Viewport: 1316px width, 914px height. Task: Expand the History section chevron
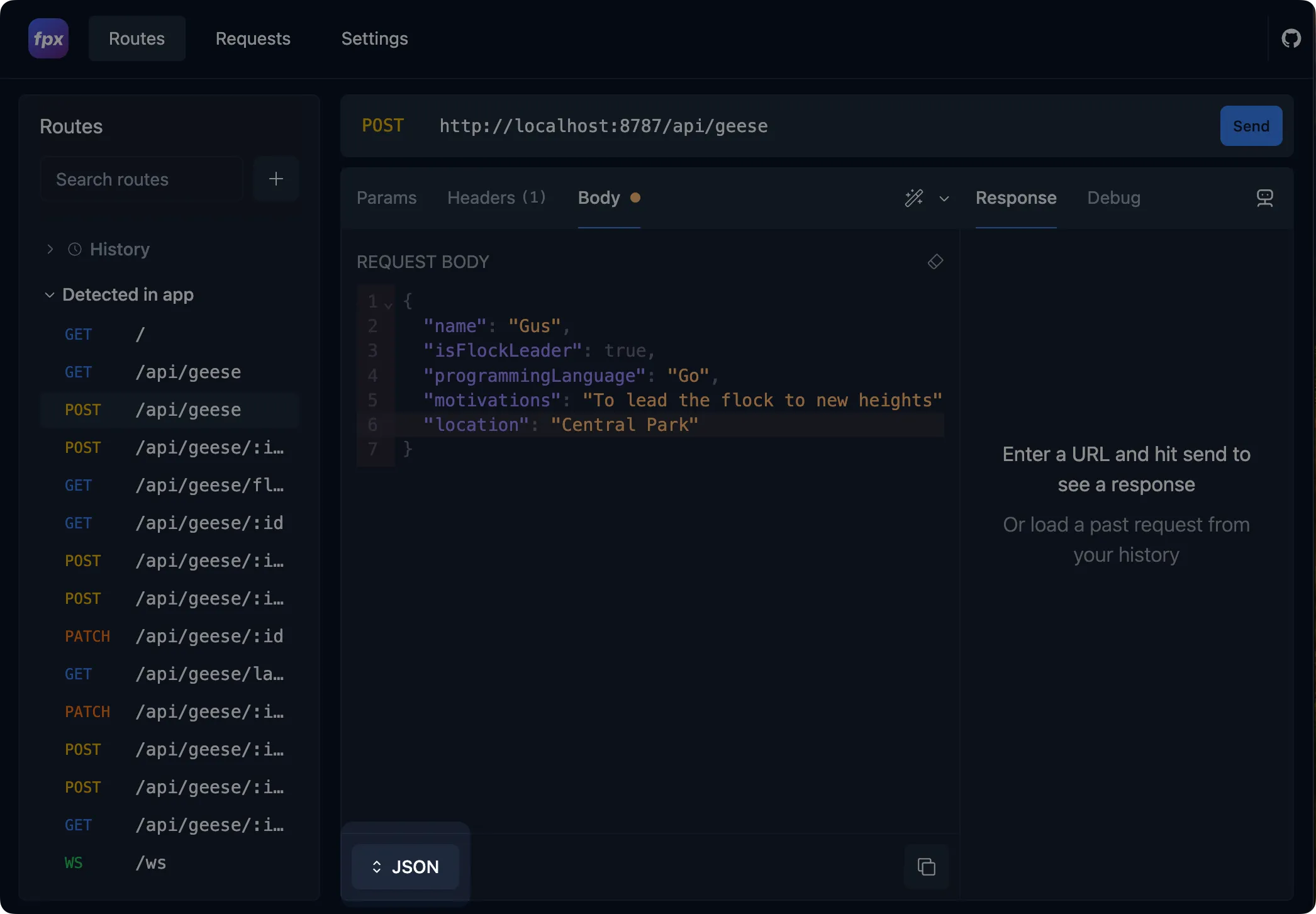50,250
